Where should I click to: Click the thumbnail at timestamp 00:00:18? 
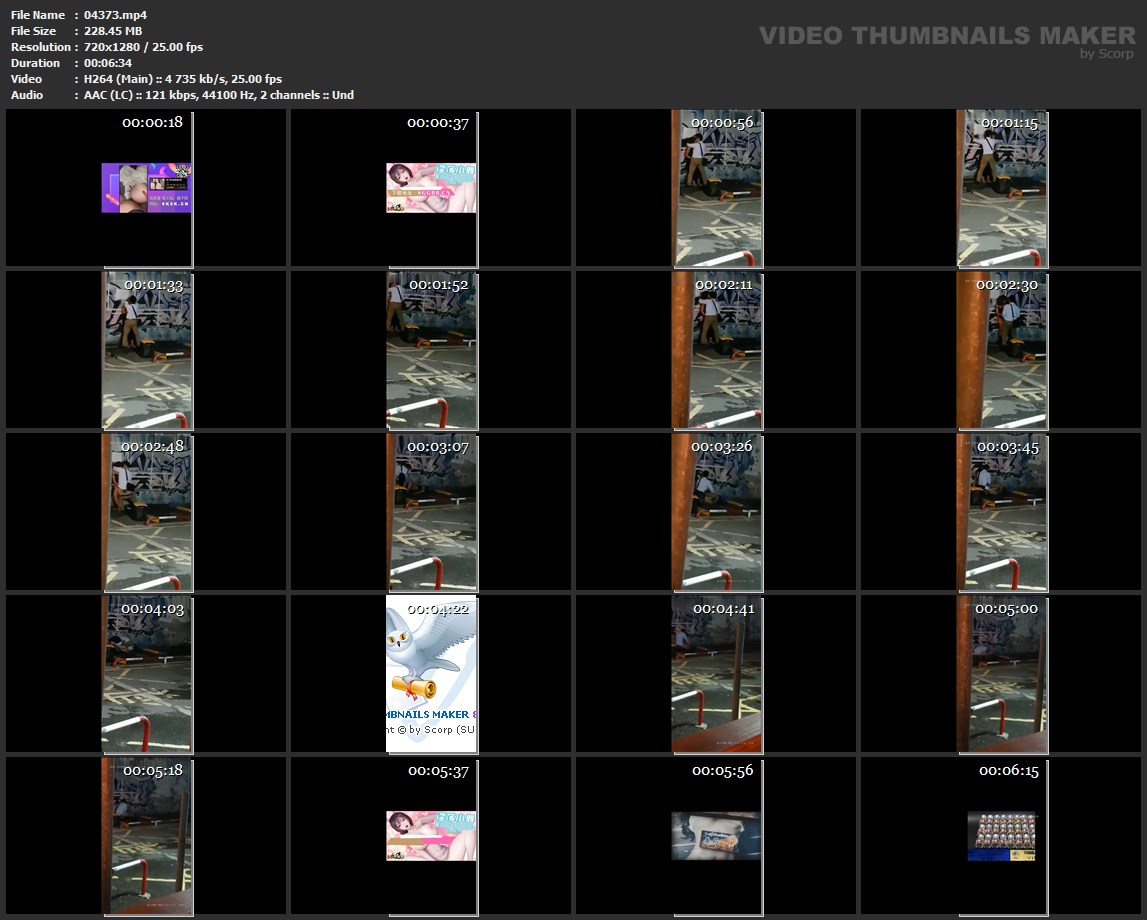(146, 188)
